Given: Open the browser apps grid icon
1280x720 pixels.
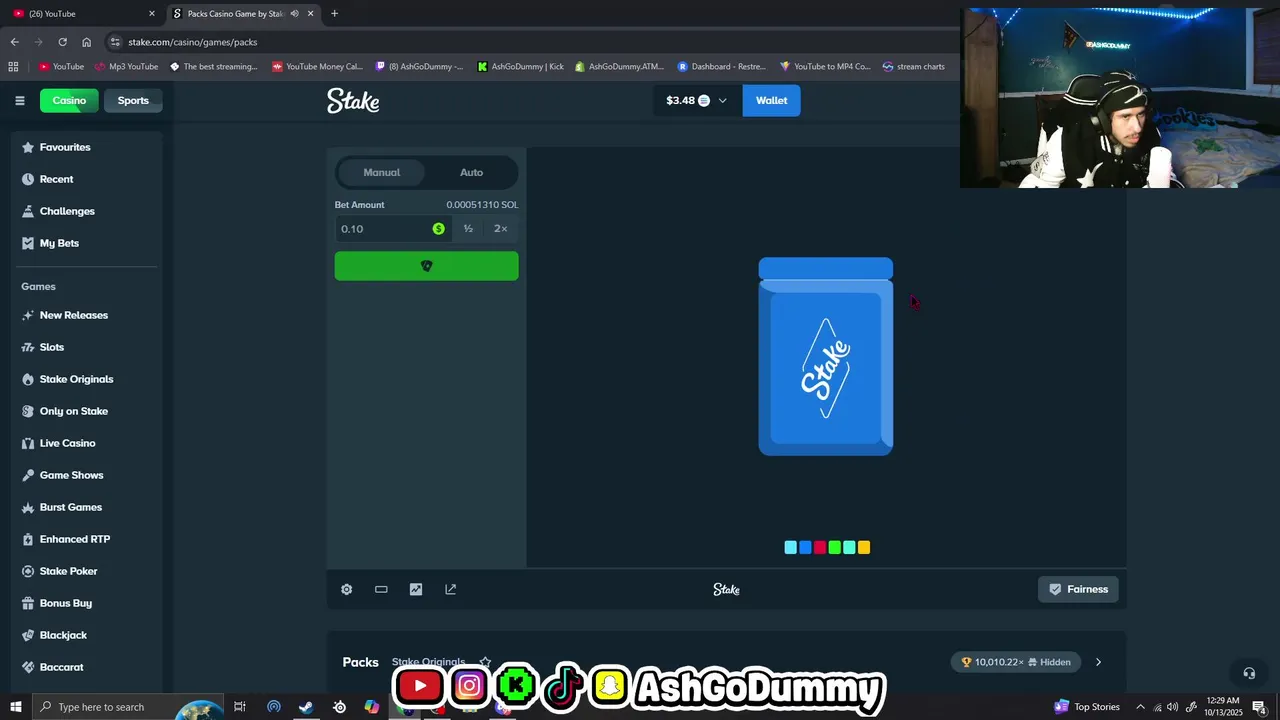Looking at the screenshot, I should (13, 67).
